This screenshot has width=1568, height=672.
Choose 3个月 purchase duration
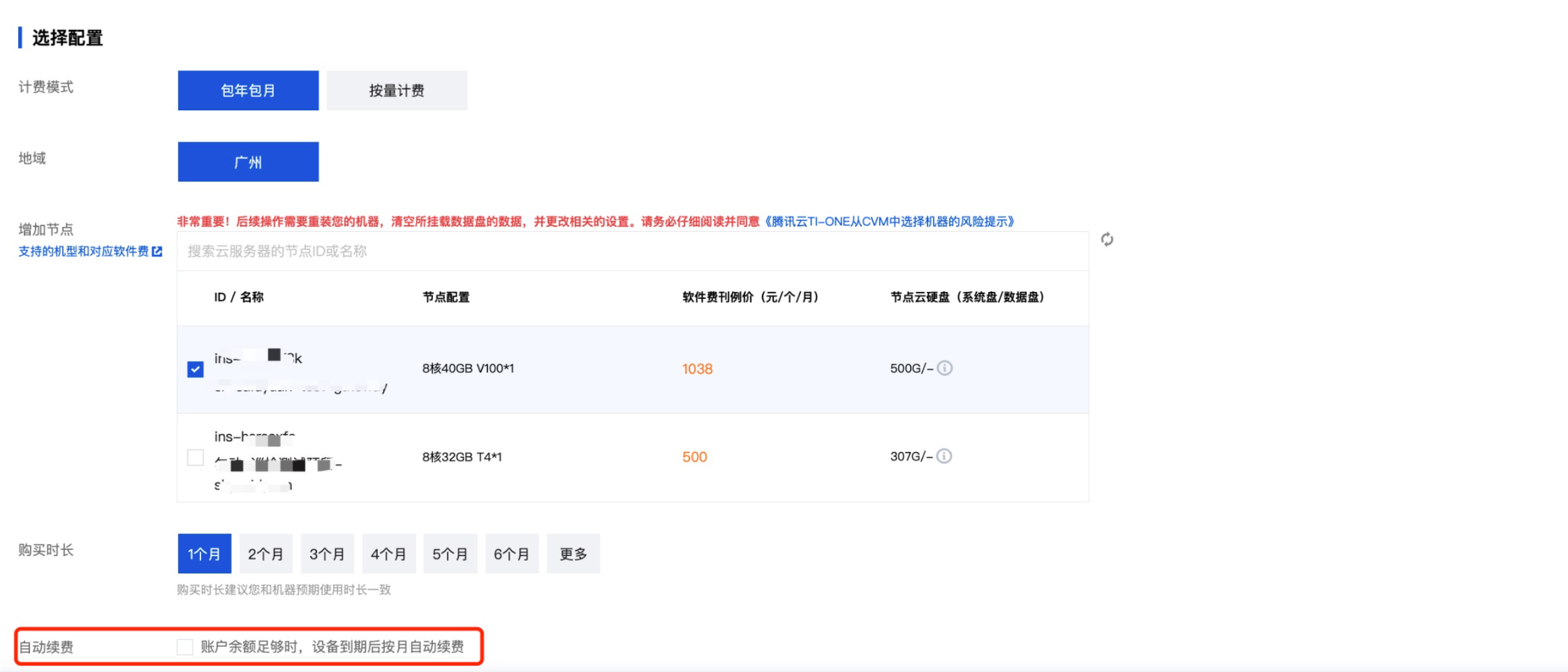click(x=327, y=554)
